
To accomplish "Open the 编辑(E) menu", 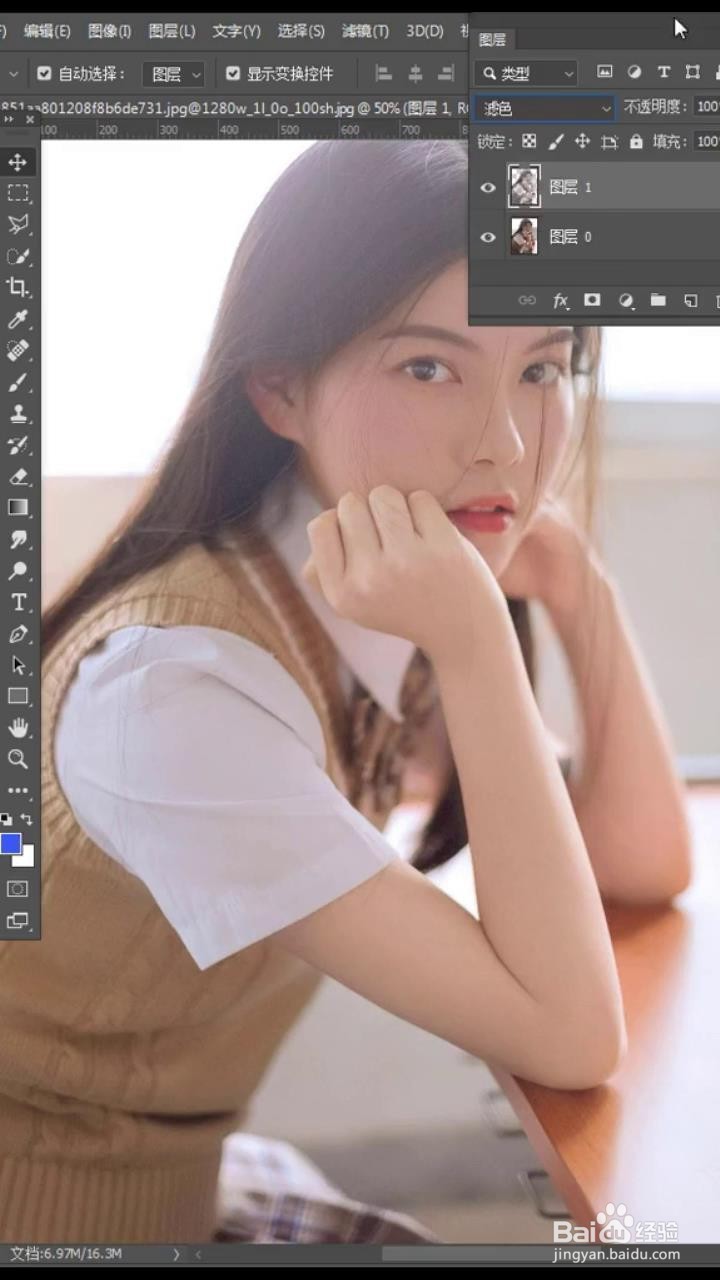I will [47, 31].
